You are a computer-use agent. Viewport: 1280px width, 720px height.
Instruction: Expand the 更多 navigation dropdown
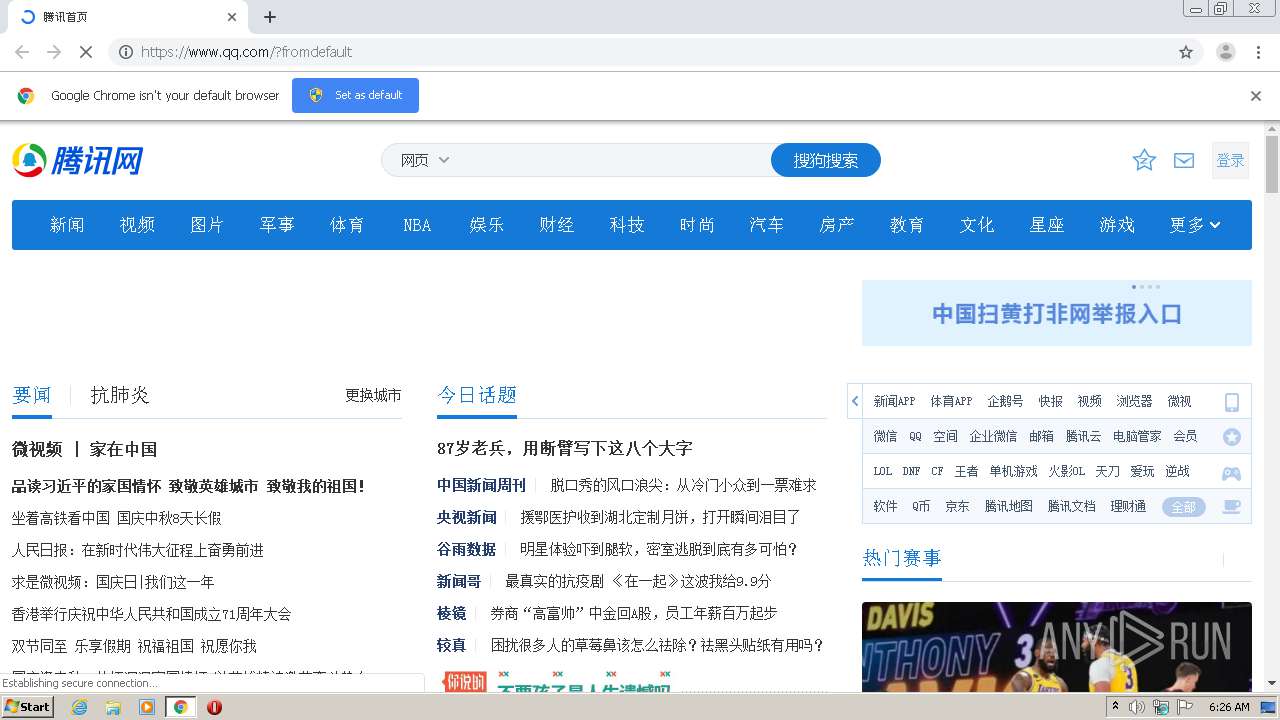point(1196,225)
